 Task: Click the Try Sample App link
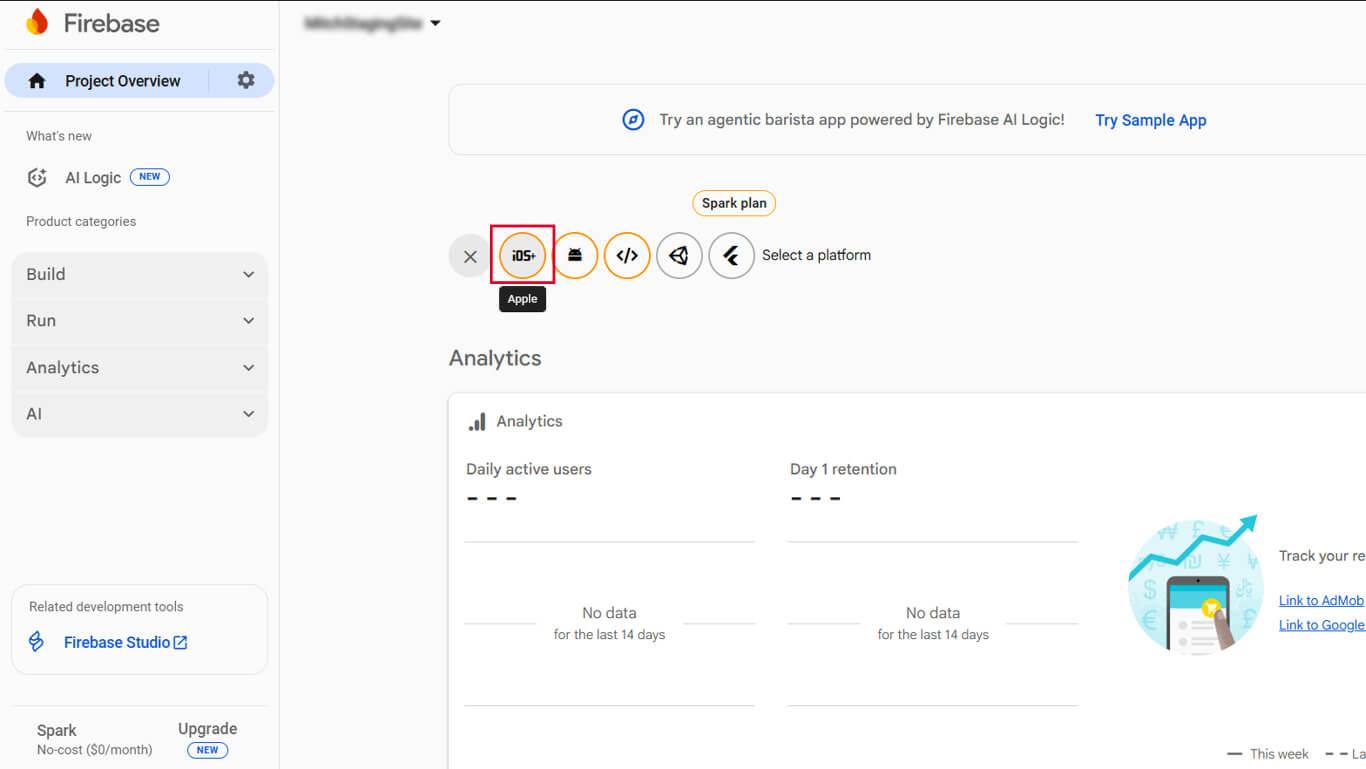[1150, 120]
